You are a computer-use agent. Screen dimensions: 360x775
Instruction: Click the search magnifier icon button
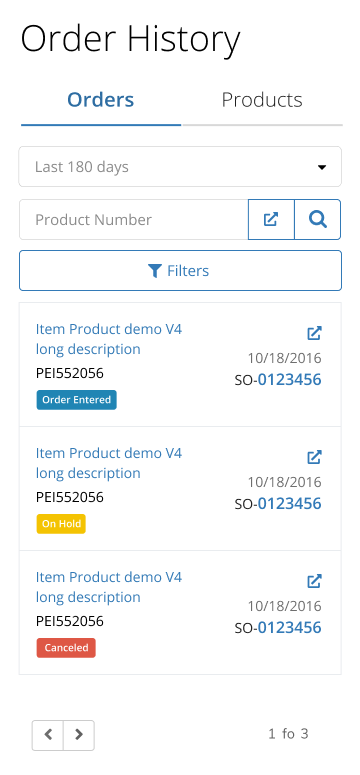(317, 219)
